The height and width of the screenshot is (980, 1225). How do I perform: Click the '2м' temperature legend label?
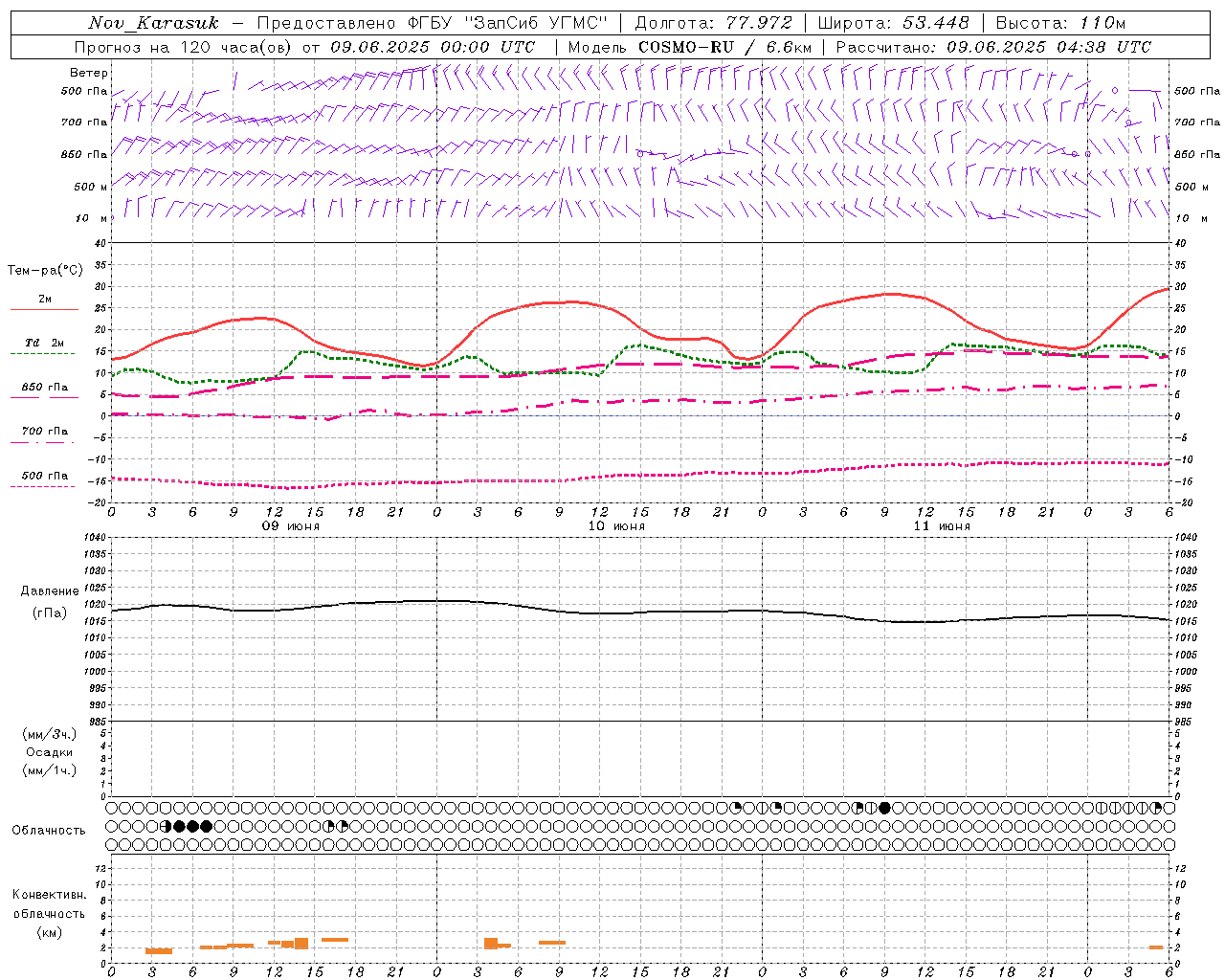45,299
